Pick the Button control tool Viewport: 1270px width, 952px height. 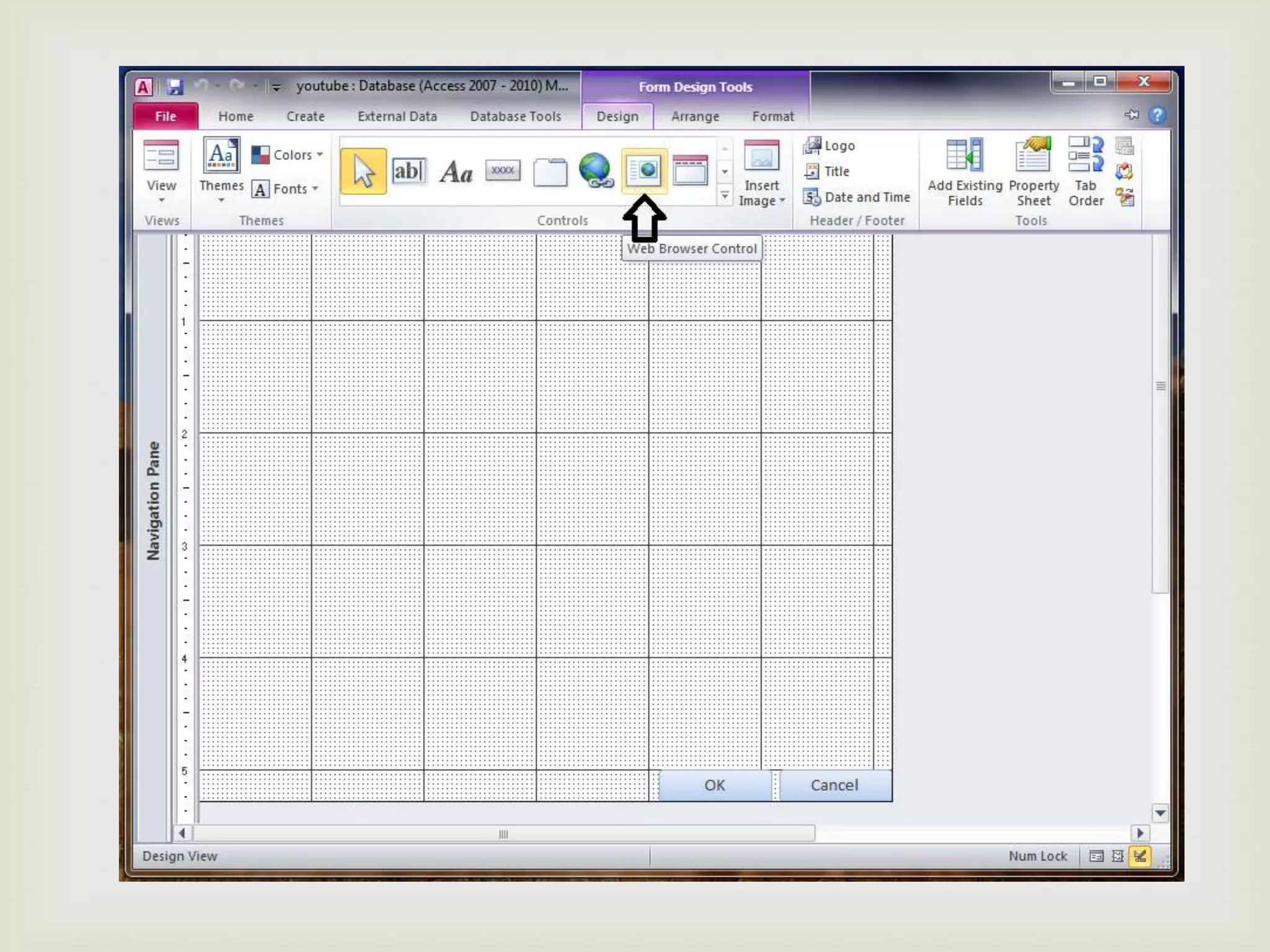(x=502, y=170)
